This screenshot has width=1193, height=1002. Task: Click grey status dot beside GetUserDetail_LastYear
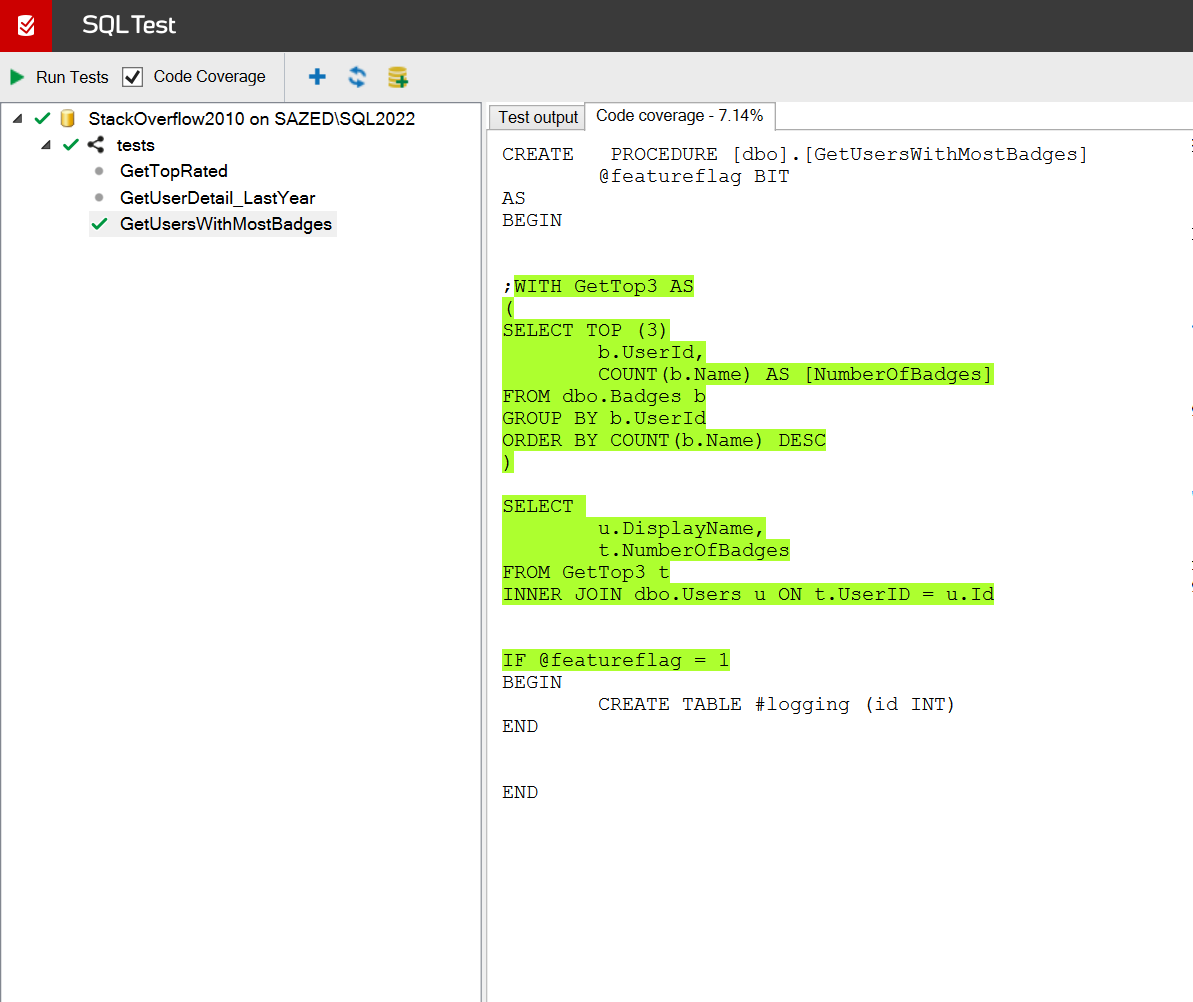pos(99,198)
